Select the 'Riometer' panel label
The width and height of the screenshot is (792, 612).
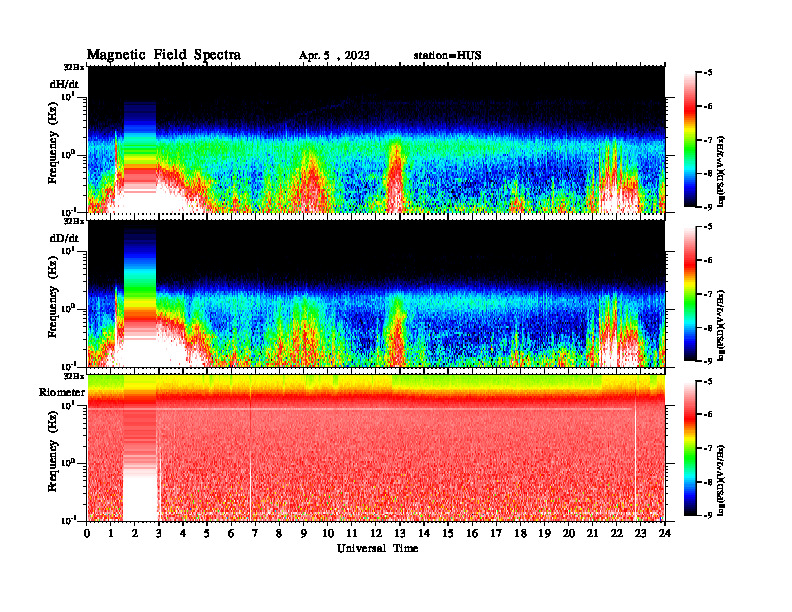point(62,392)
